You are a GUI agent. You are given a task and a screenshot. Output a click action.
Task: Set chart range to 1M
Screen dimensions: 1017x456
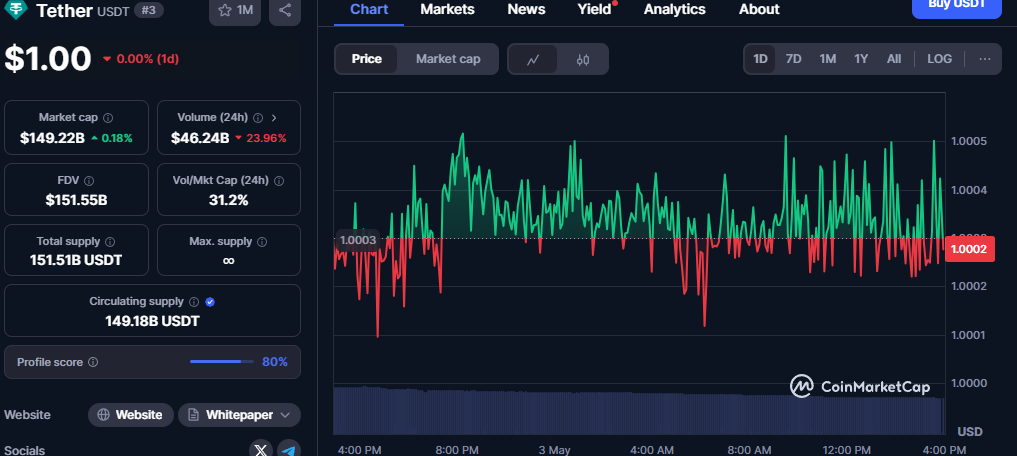click(x=827, y=59)
